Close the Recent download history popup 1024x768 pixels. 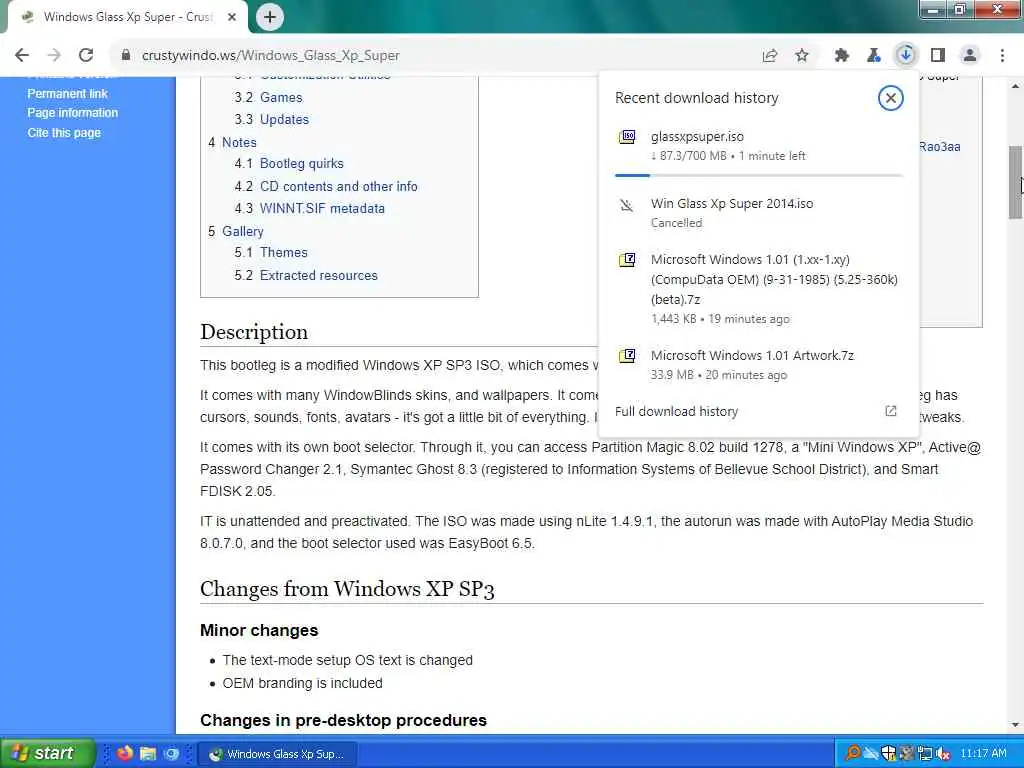click(x=890, y=98)
